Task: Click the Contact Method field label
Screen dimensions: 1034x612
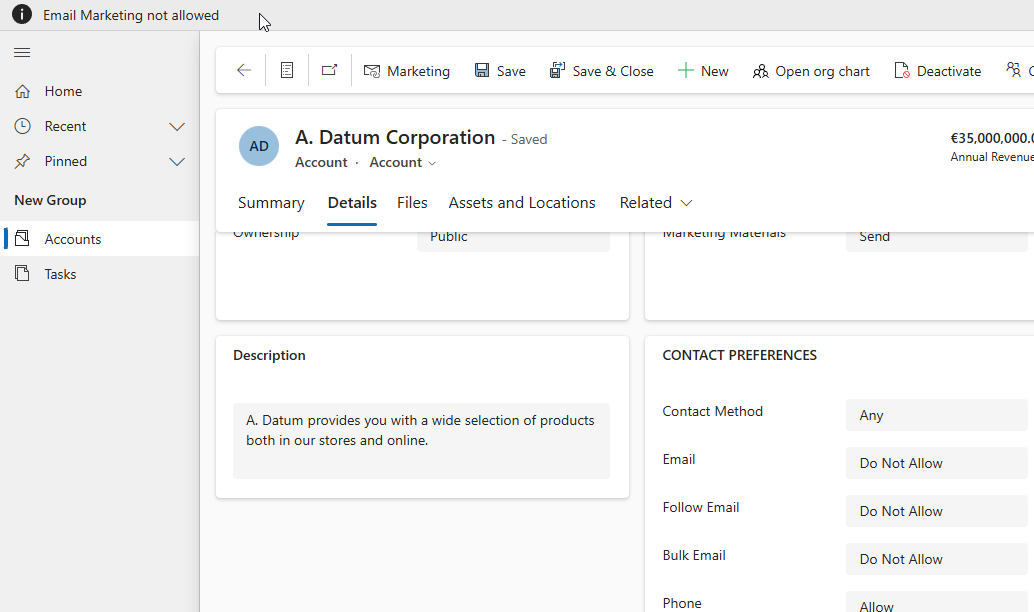Action: click(x=712, y=411)
